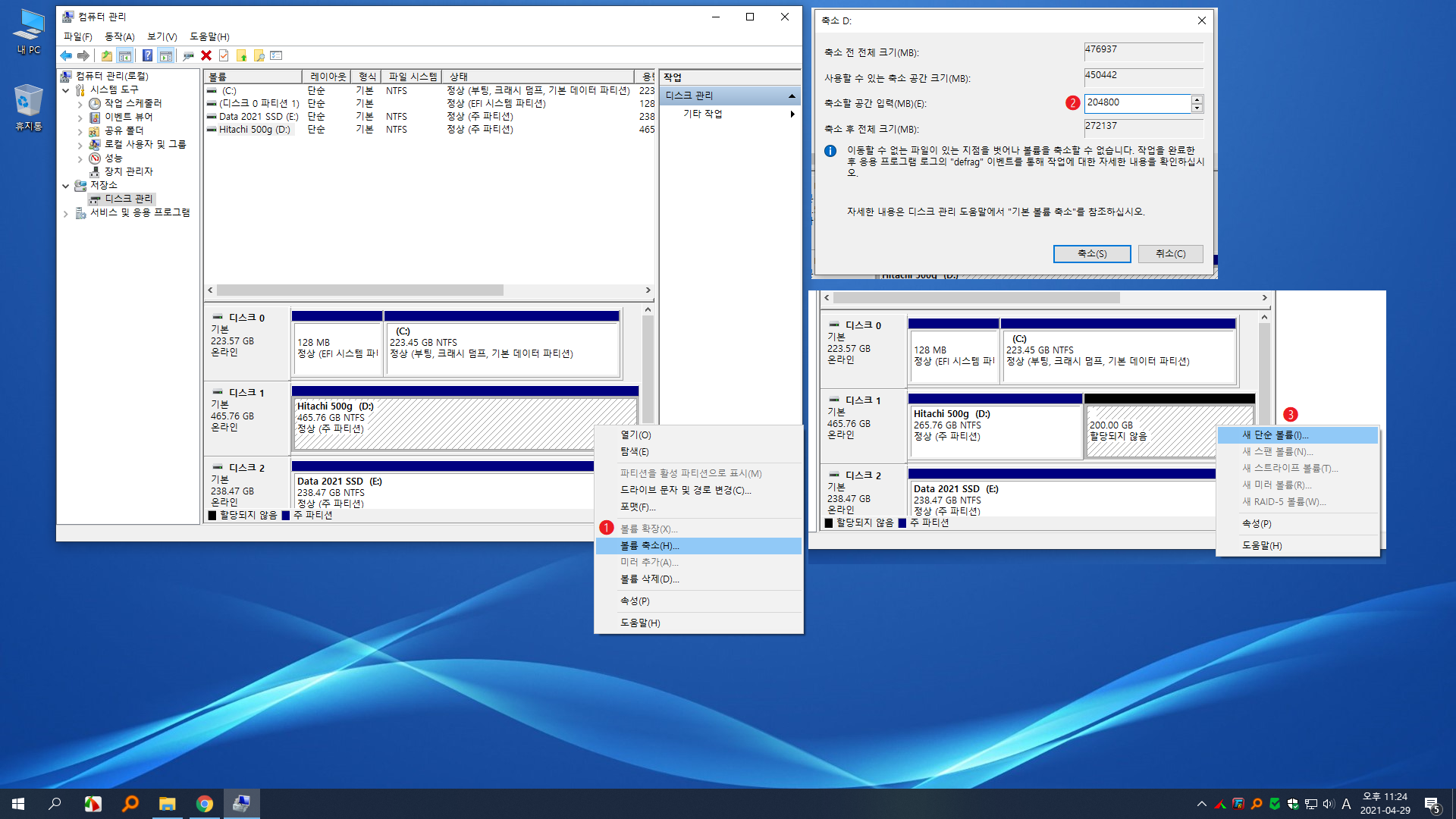The image size is (1456, 819).
Task: Choose 열기(O) in the context menu
Action: [698, 435]
